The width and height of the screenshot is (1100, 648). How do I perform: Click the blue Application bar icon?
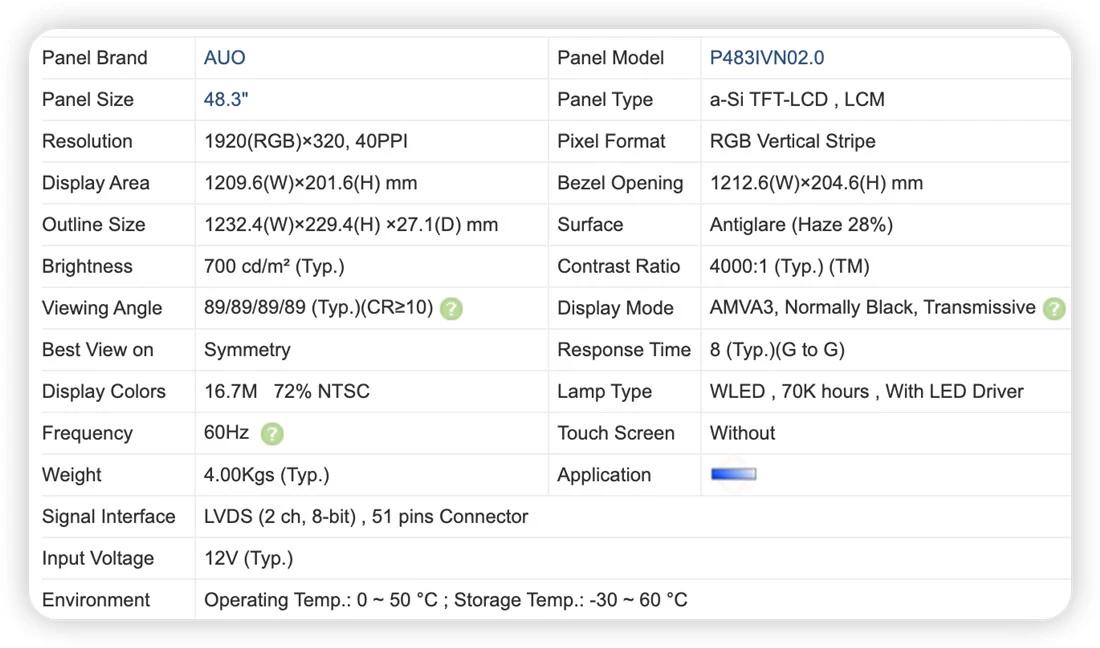734,475
